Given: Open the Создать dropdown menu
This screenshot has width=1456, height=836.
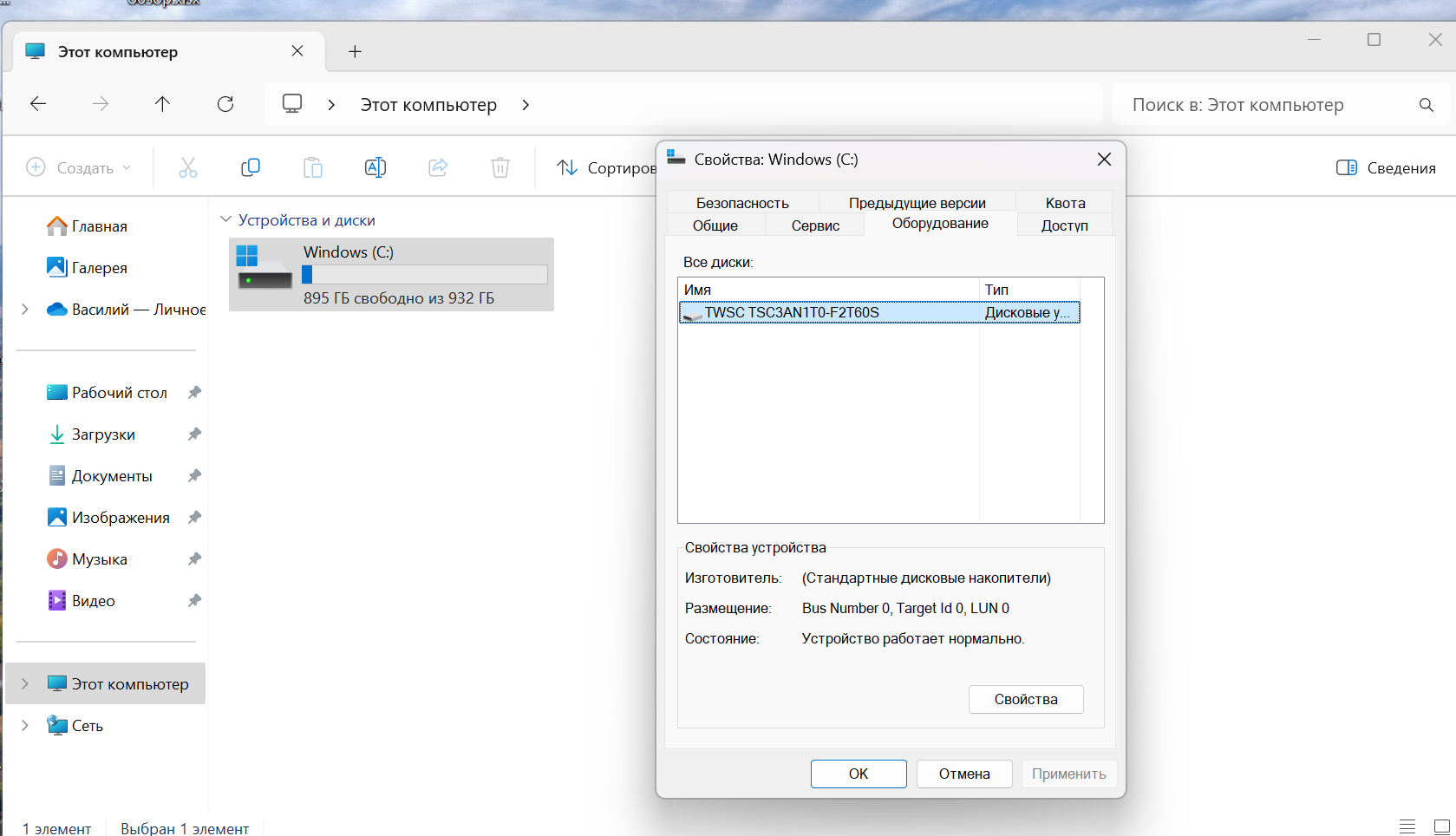Looking at the screenshot, I should [79, 167].
